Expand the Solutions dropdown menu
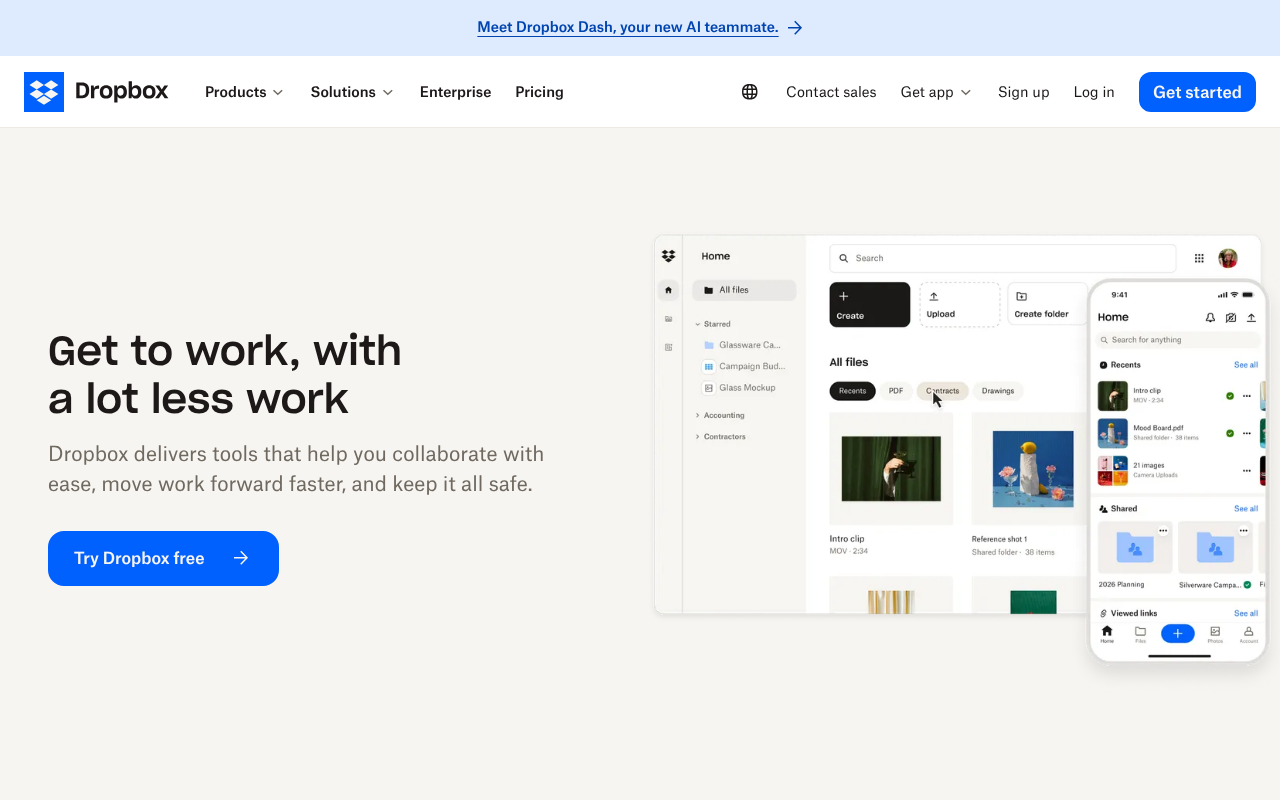 pyautogui.click(x=352, y=92)
